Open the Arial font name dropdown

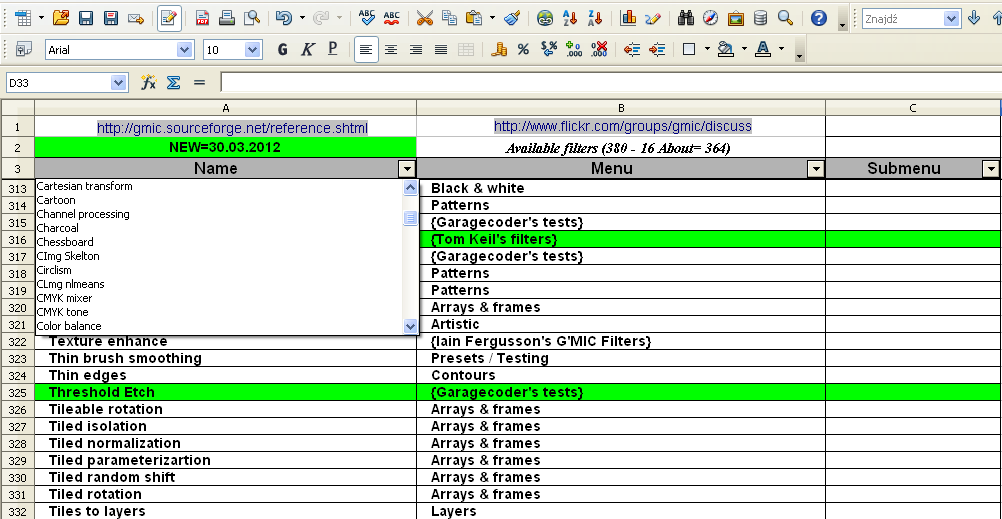coord(185,50)
